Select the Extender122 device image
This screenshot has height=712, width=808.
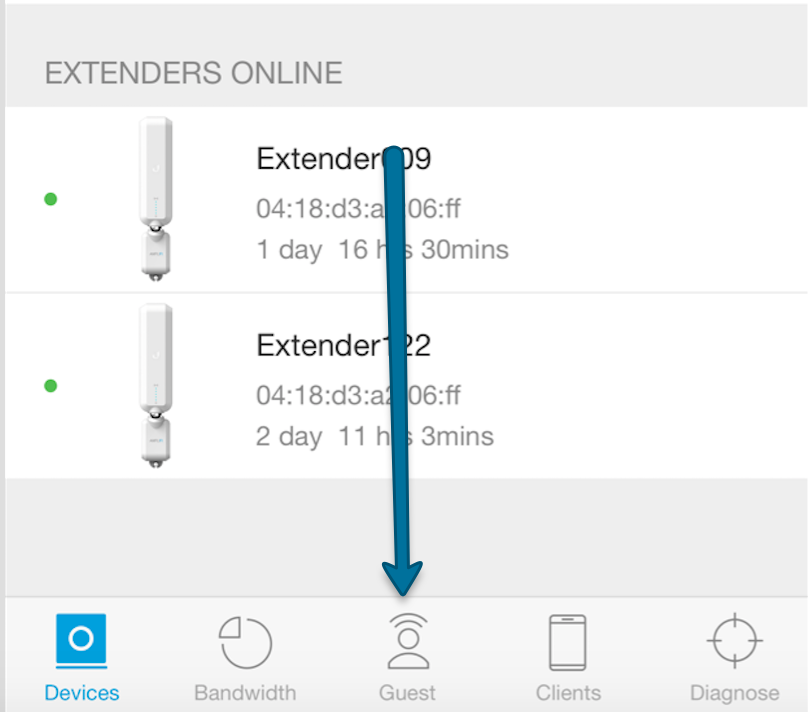[155, 385]
